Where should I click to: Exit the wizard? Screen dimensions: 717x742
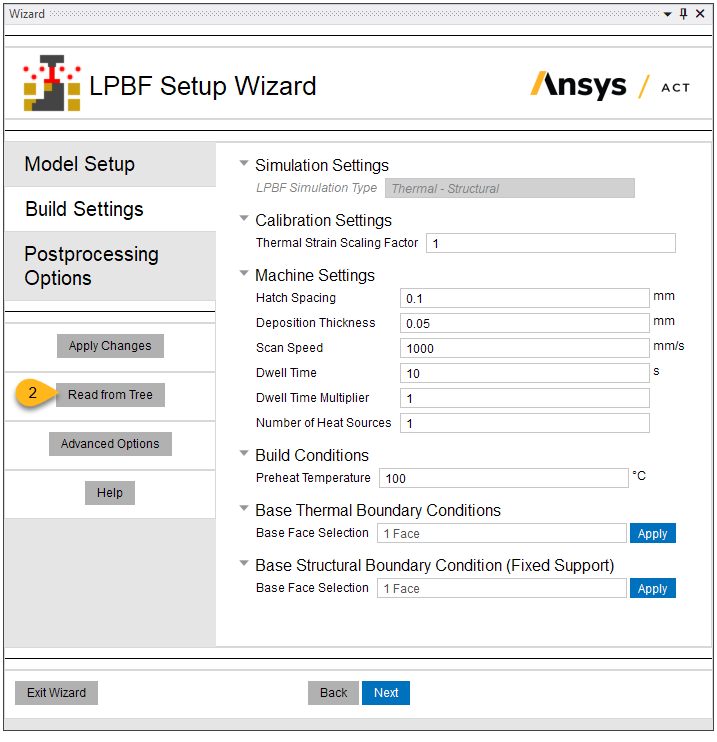click(56, 693)
